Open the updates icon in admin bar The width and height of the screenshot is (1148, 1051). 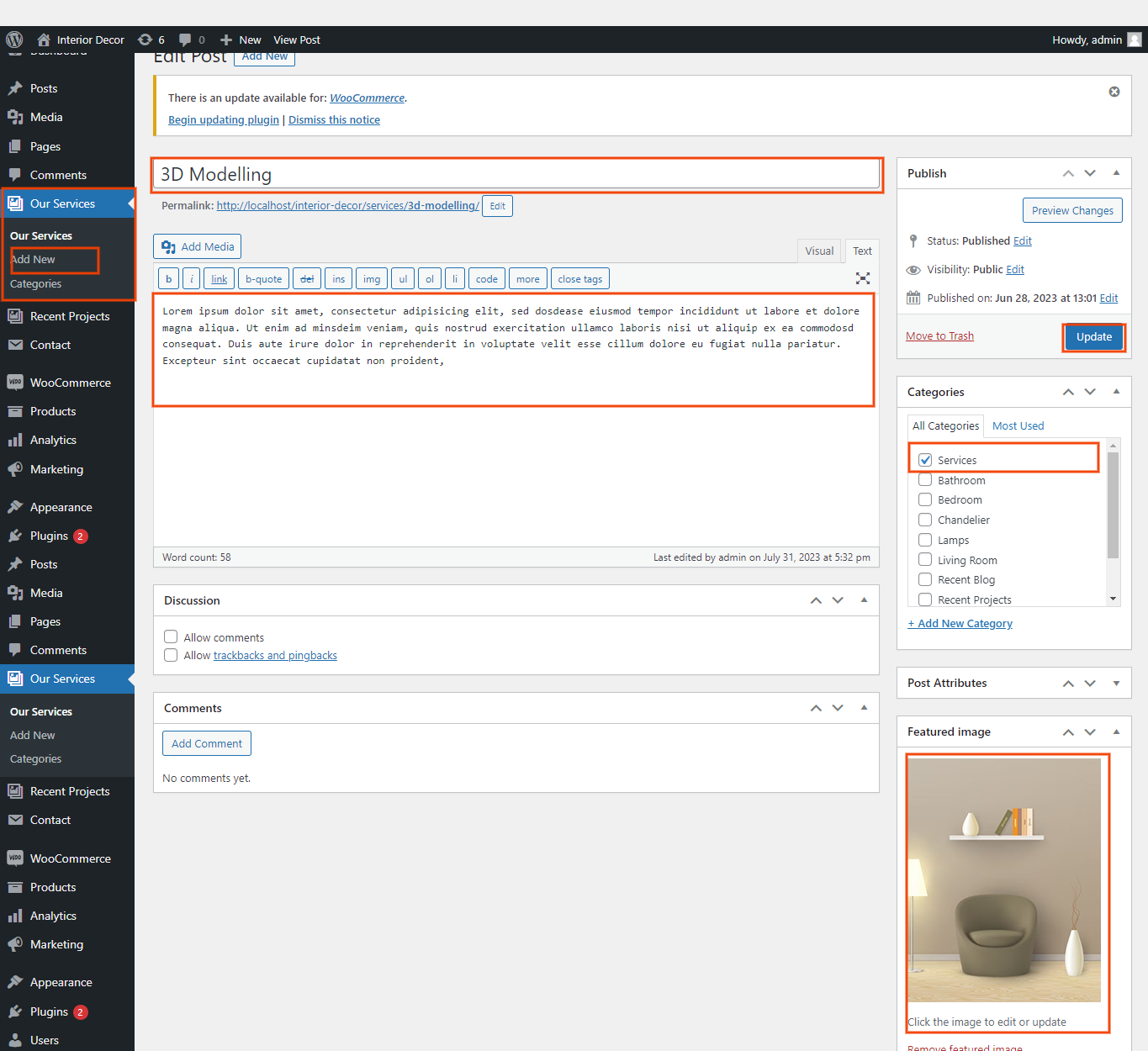coord(145,40)
